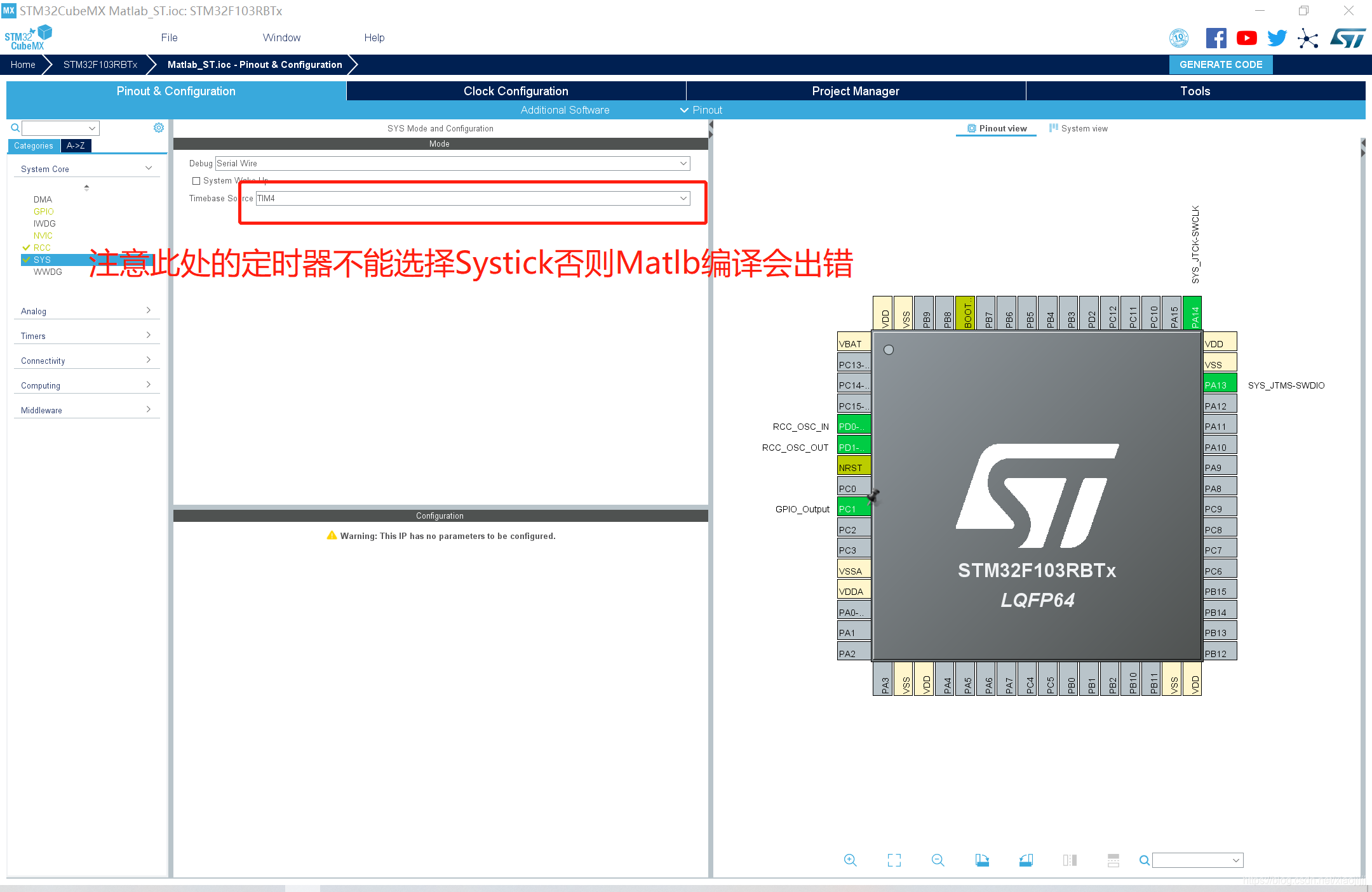Zoom out of the pinout view

tap(938, 860)
